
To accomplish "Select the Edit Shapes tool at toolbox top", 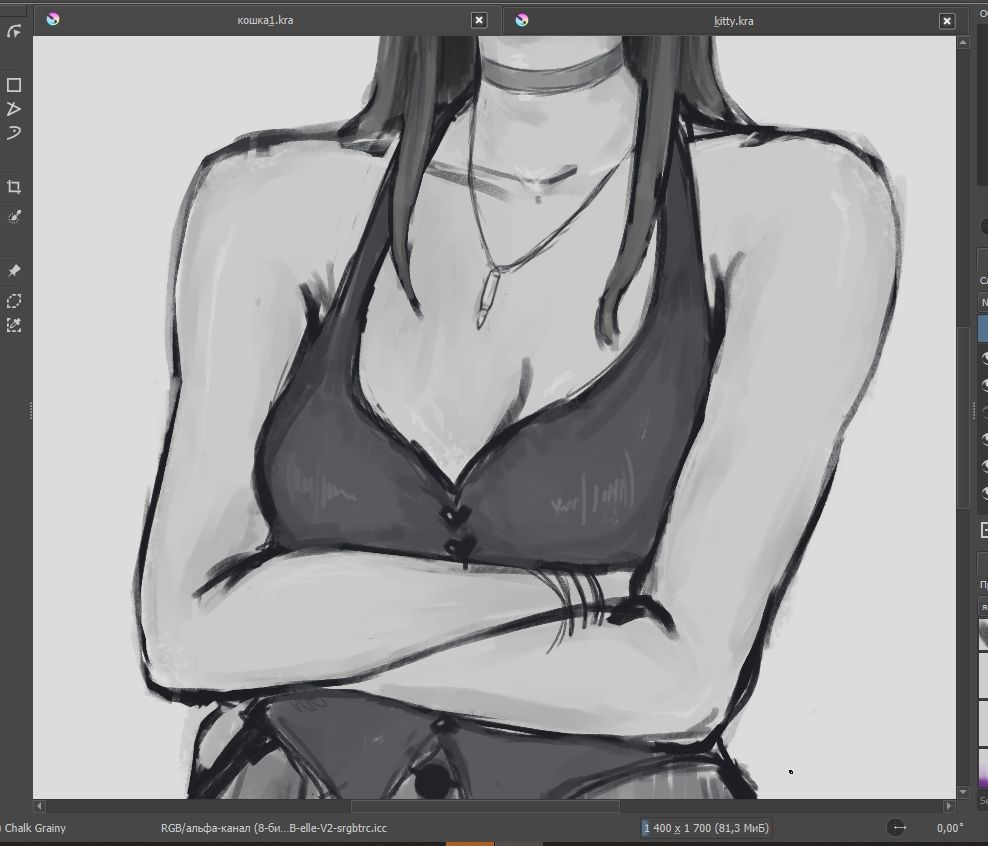I will (x=14, y=30).
